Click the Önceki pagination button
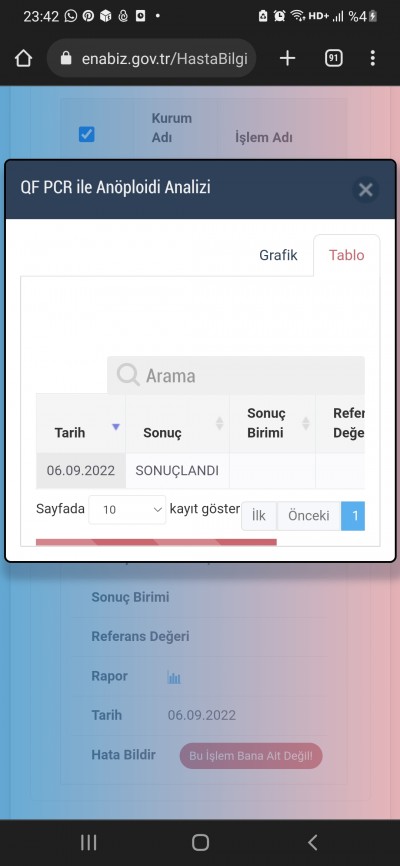This screenshot has width=400, height=866. click(308, 516)
